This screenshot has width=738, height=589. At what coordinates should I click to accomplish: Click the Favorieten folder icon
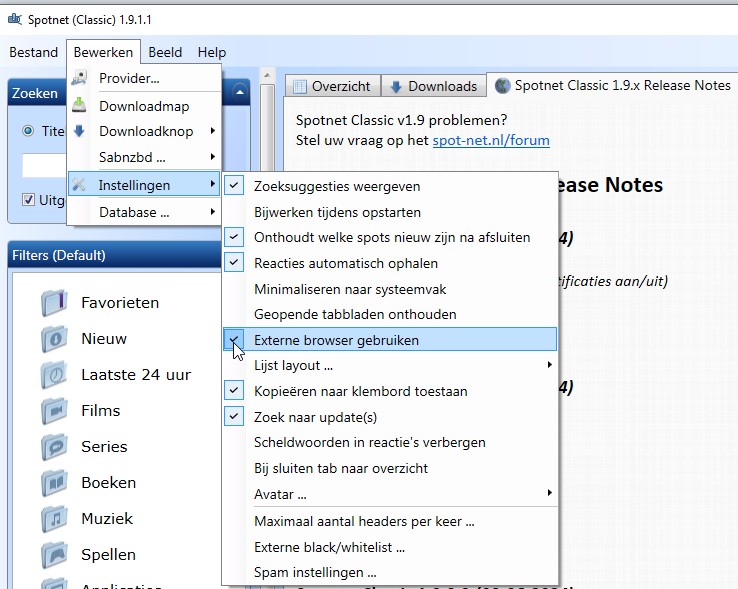point(54,303)
